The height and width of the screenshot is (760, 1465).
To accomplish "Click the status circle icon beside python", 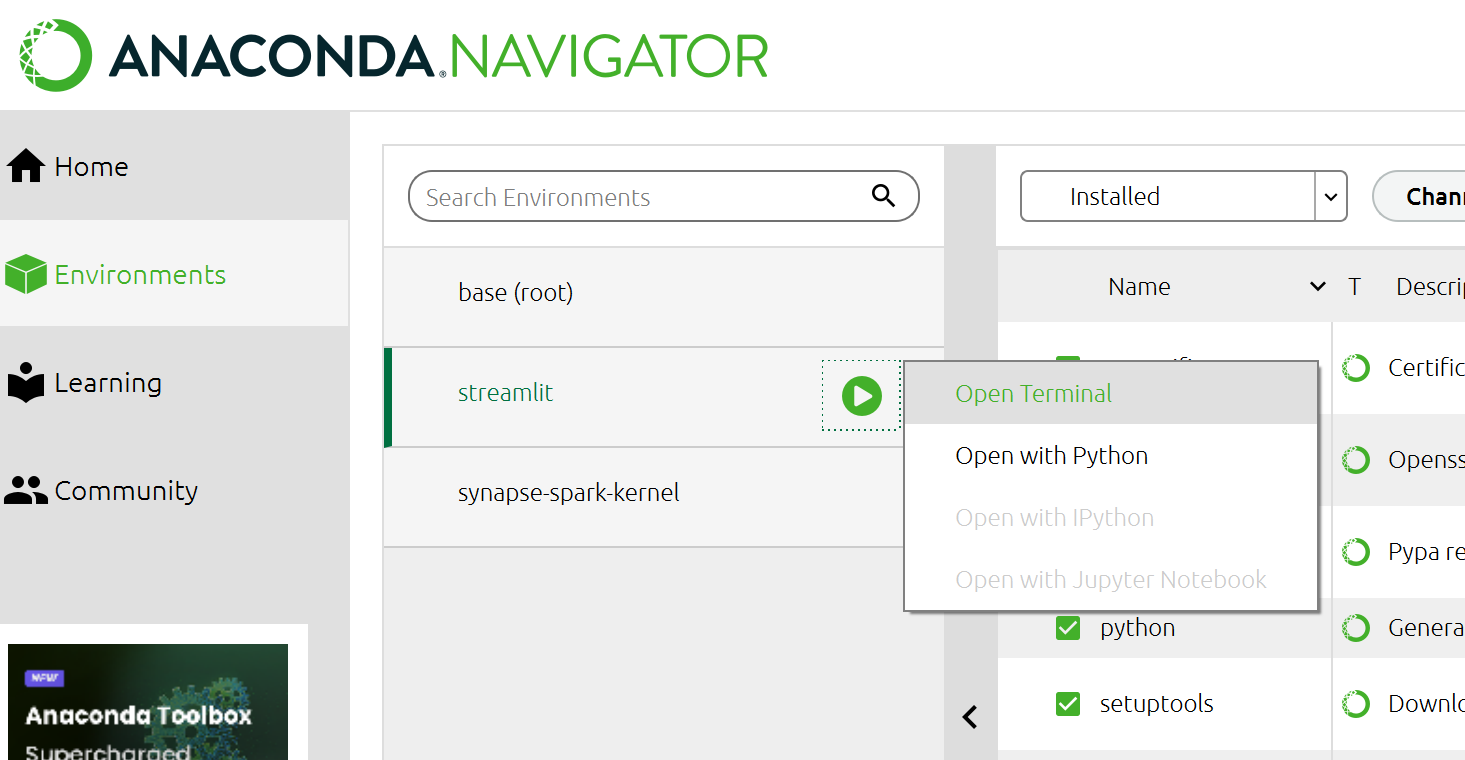I will point(1356,628).
